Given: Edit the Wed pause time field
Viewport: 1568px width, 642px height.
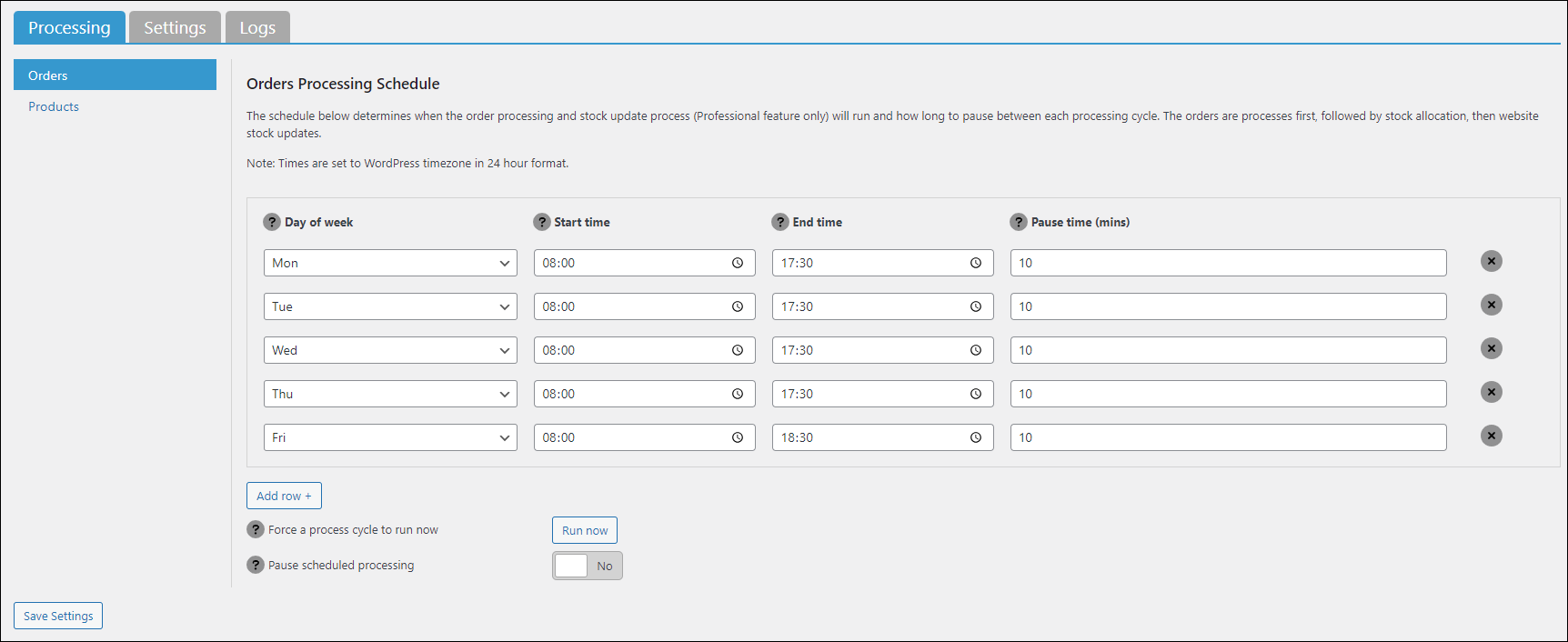Looking at the screenshot, I should [x=1228, y=350].
